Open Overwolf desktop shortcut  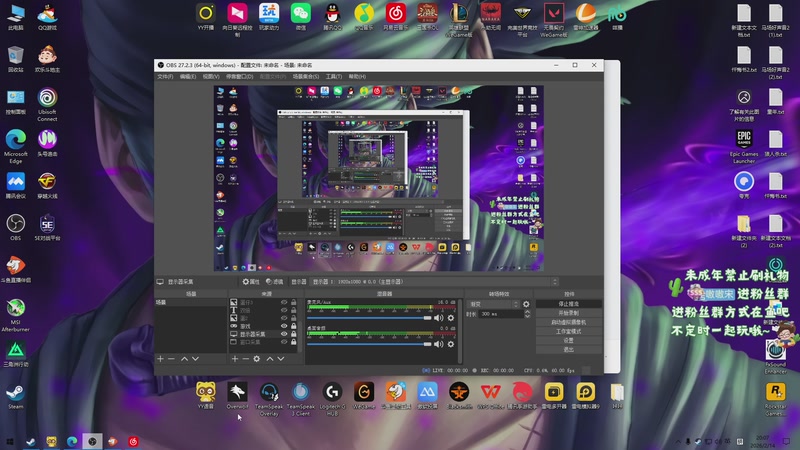(x=237, y=396)
